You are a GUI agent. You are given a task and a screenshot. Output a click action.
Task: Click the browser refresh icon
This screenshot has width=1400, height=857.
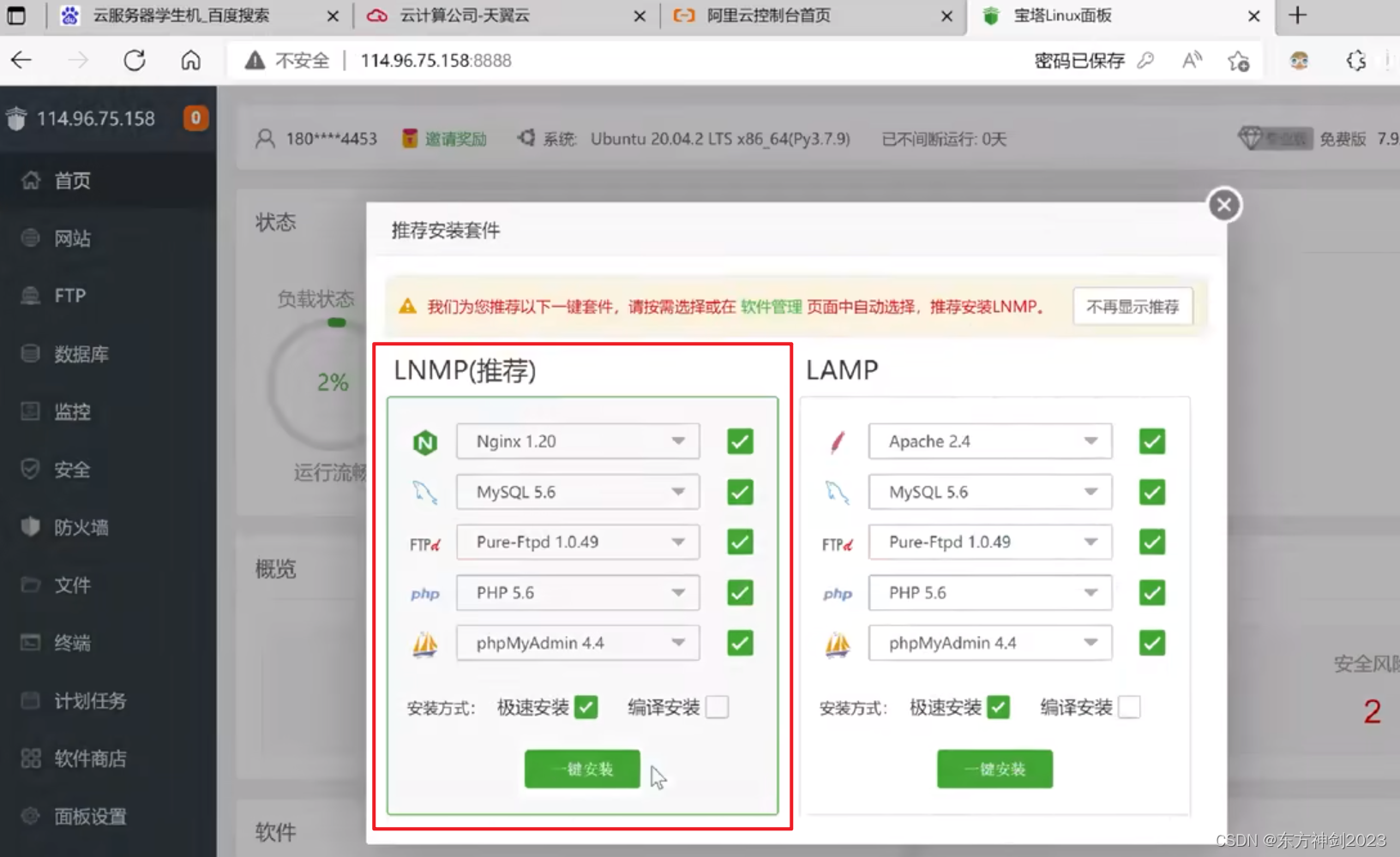[x=135, y=60]
